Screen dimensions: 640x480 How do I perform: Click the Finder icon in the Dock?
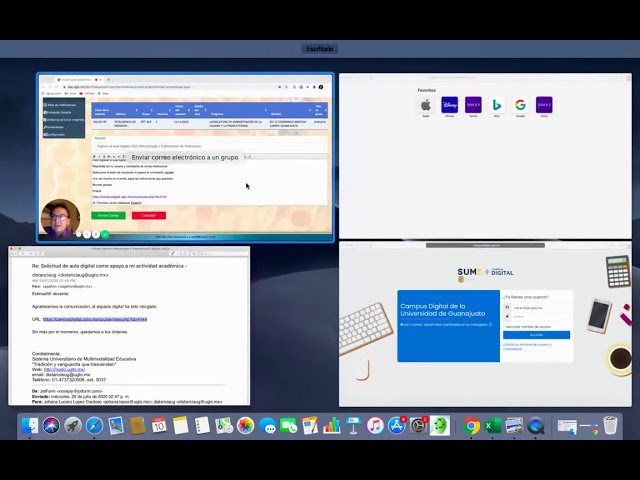coord(29,426)
